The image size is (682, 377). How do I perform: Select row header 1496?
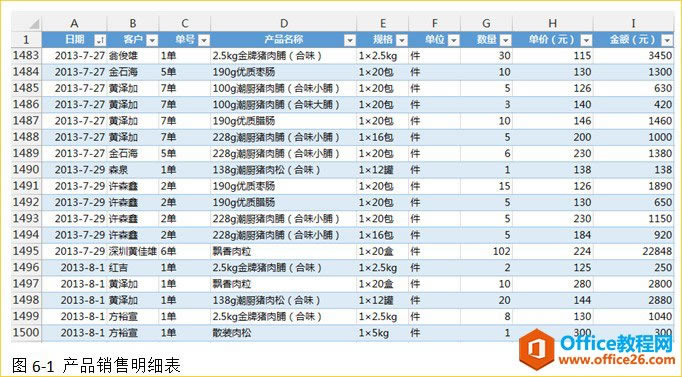[x=26, y=267]
